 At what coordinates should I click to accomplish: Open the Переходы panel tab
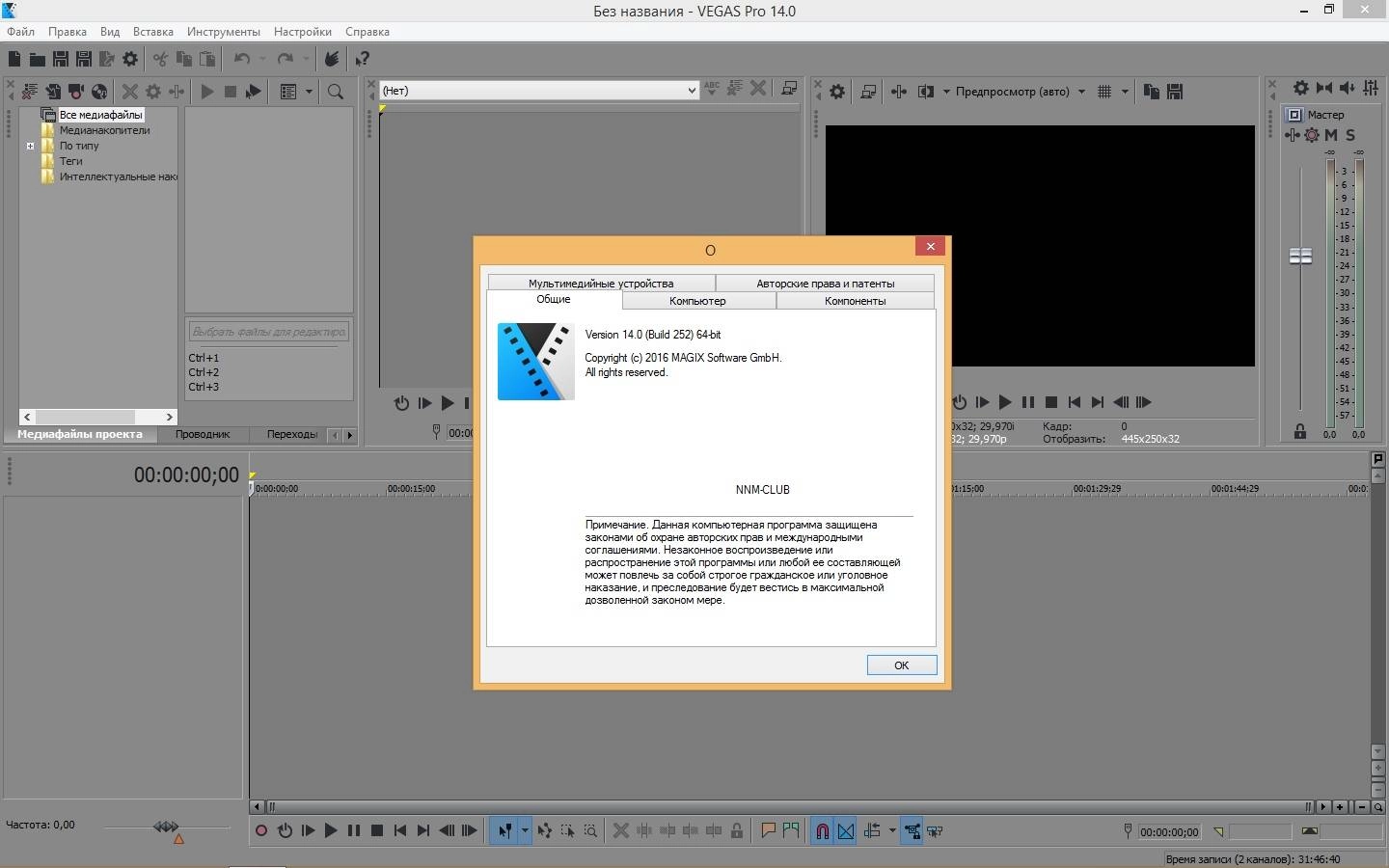pyautogui.click(x=292, y=434)
